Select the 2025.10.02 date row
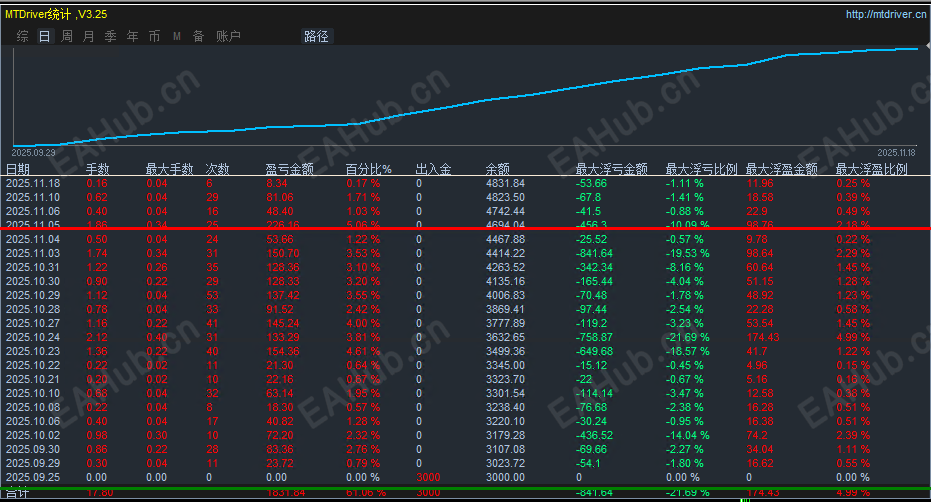This screenshot has width=931, height=502. [466, 435]
